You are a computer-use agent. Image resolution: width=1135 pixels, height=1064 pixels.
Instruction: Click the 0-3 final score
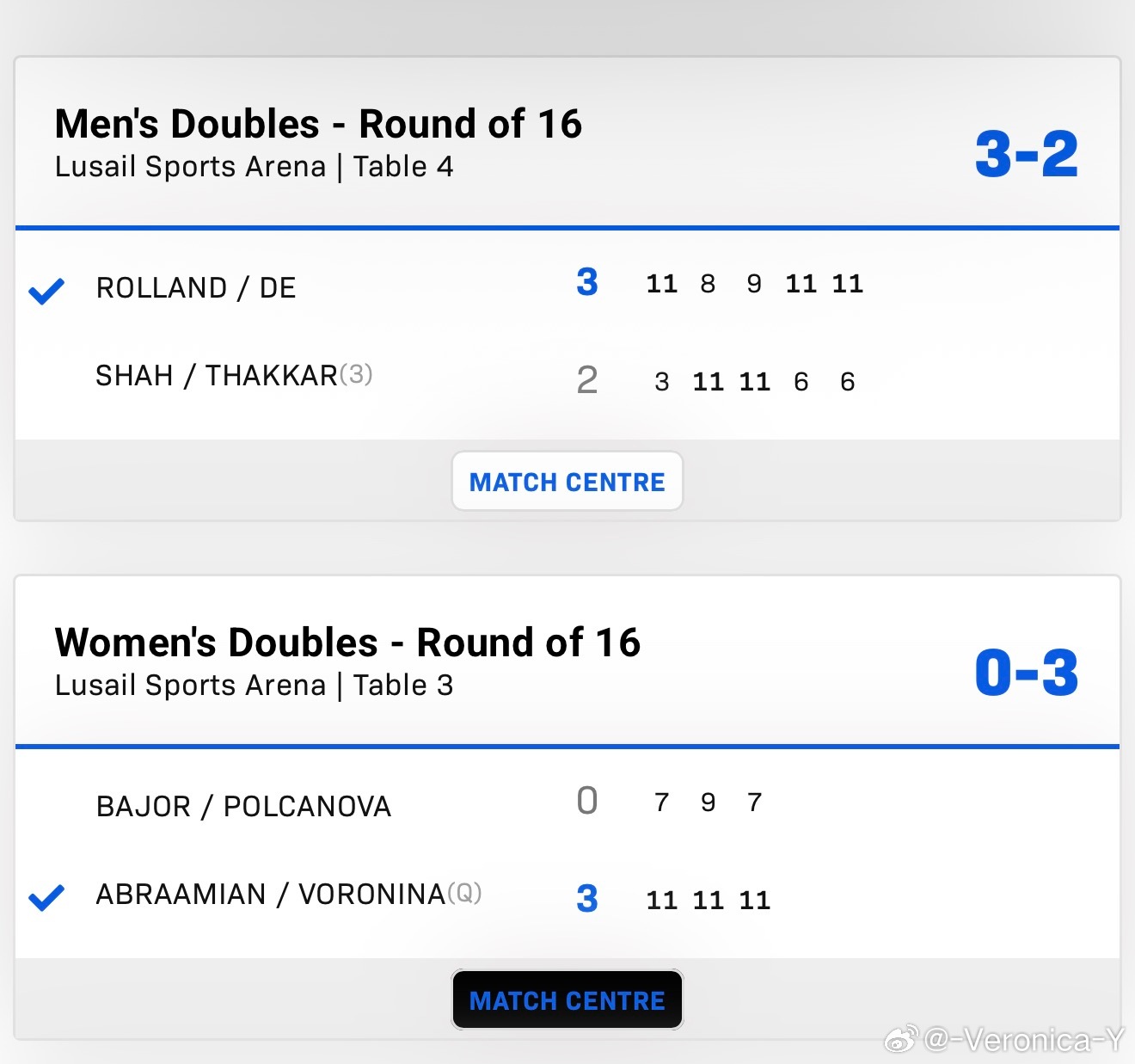(1026, 673)
